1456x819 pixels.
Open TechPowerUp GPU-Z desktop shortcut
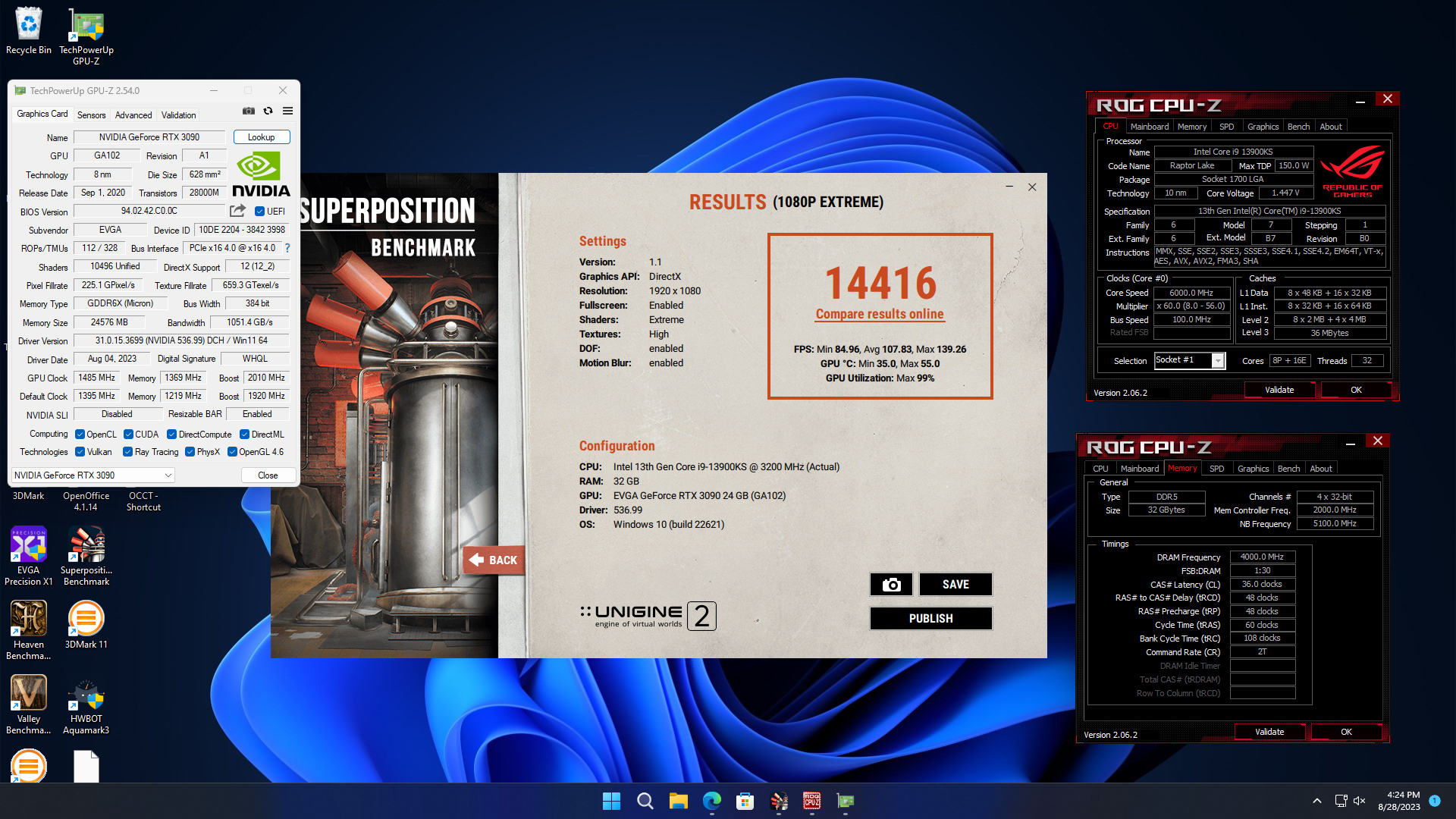[x=86, y=36]
